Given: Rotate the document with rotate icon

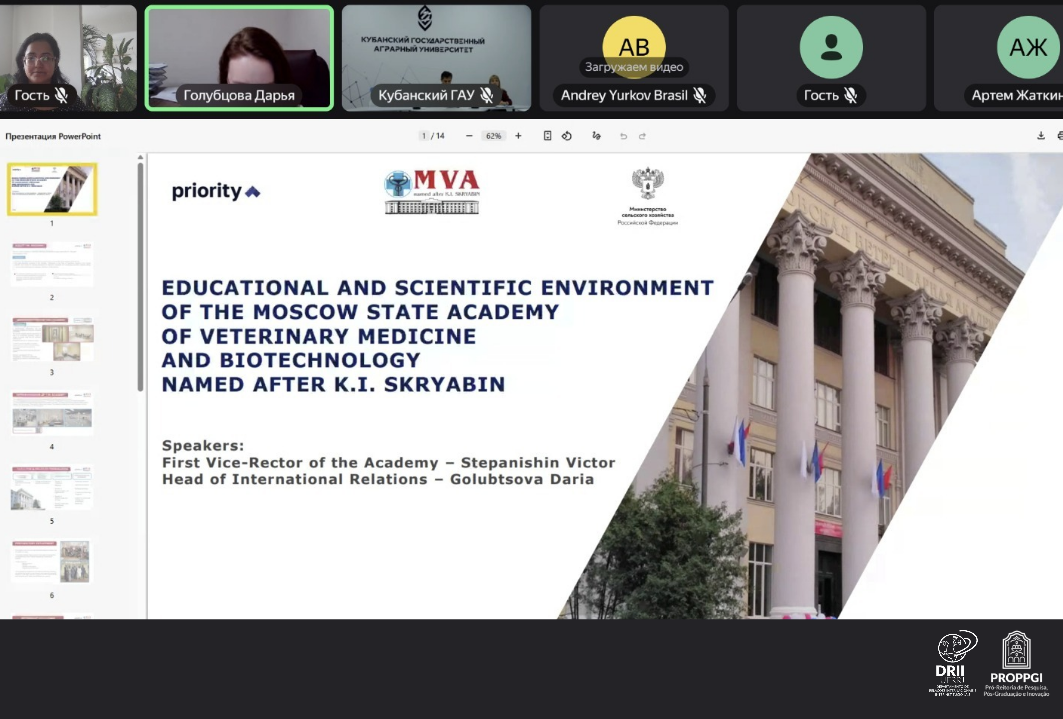Looking at the screenshot, I should [567, 136].
